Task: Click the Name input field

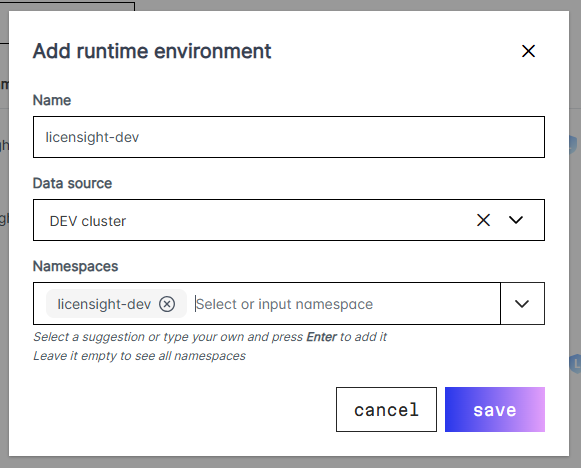Action: click(289, 137)
